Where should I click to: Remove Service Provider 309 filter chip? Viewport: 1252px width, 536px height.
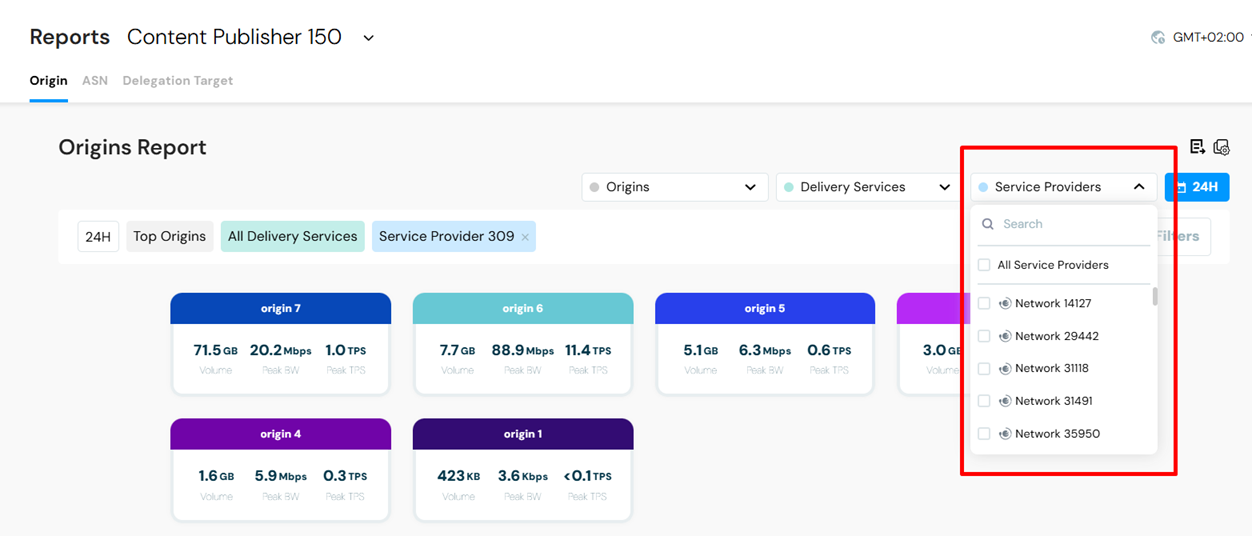tap(525, 237)
